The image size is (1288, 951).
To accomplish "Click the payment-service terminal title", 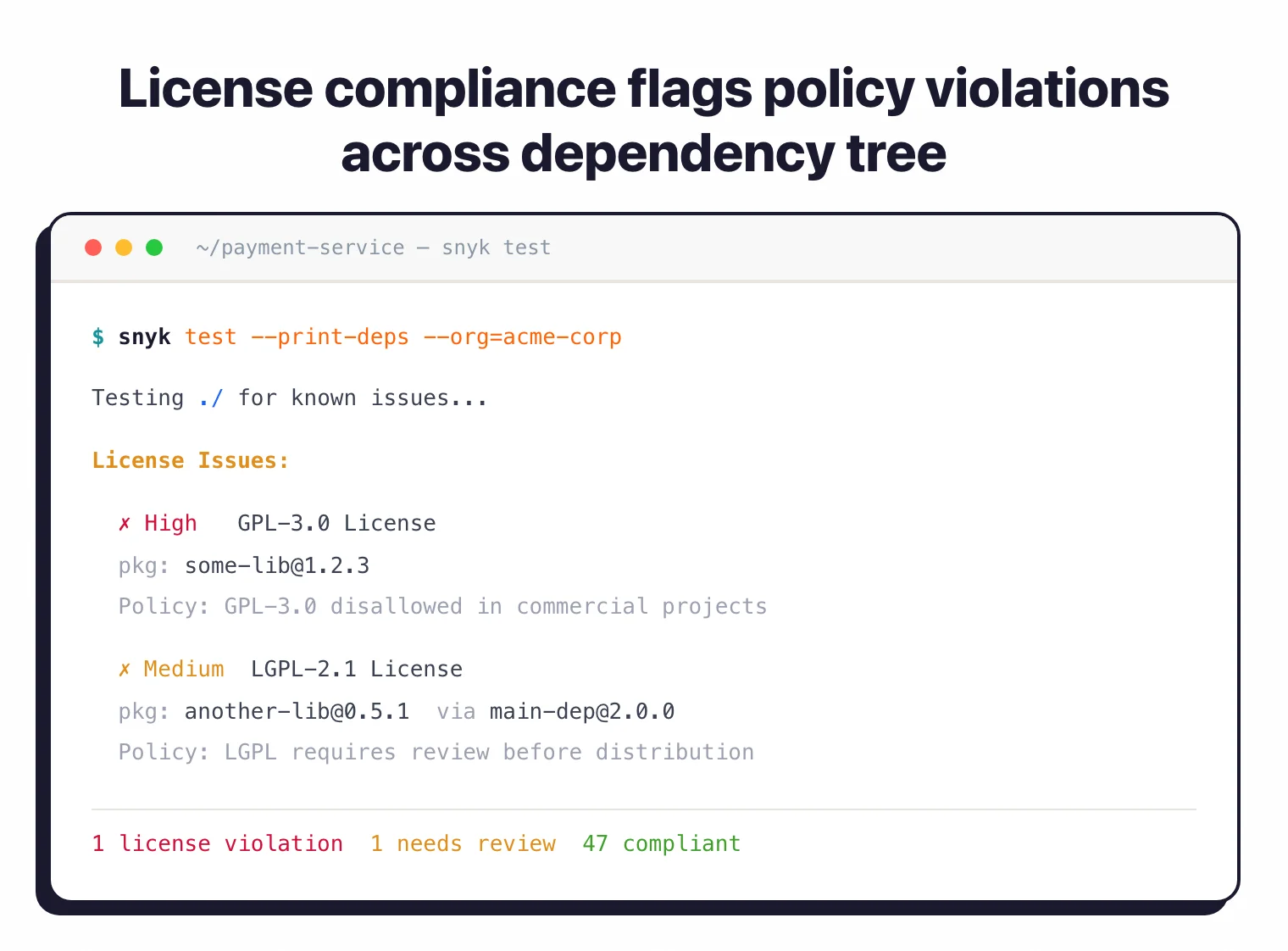I will [x=373, y=247].
